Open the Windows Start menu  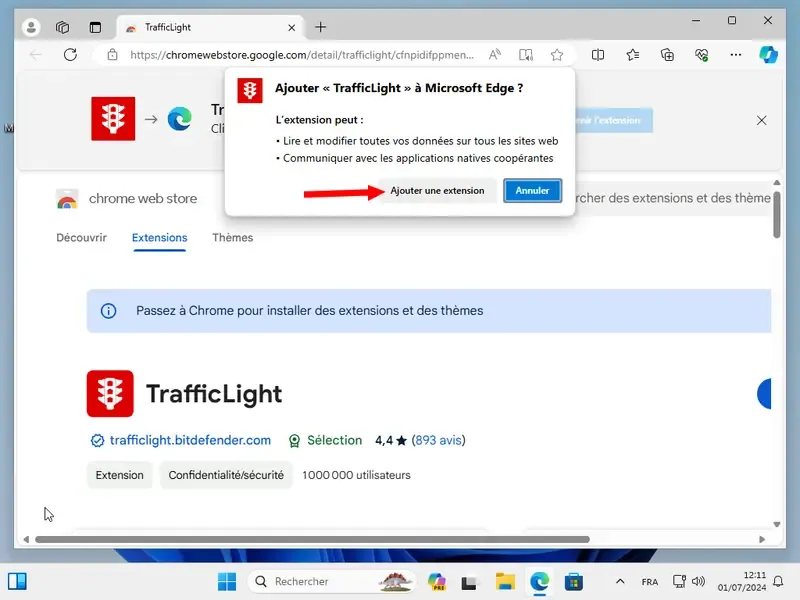pyautogui.click(x=227, y=582)
